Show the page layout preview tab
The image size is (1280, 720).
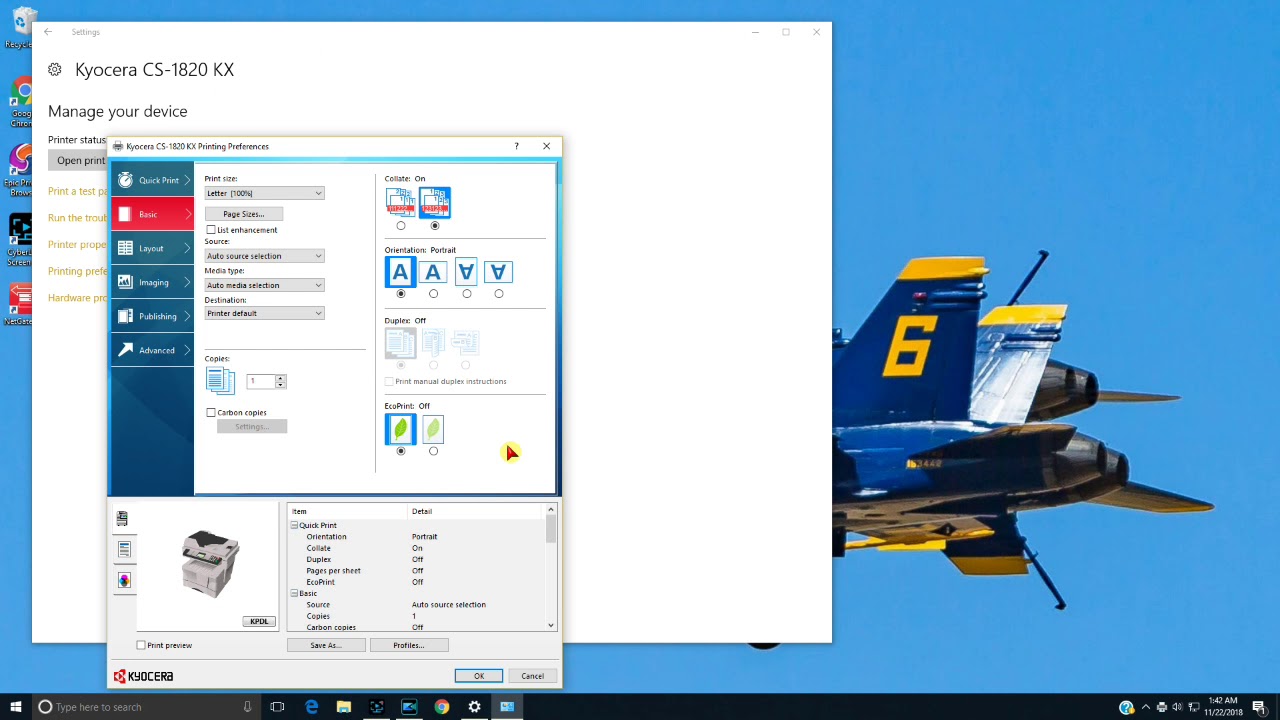[x=124, y=549]
